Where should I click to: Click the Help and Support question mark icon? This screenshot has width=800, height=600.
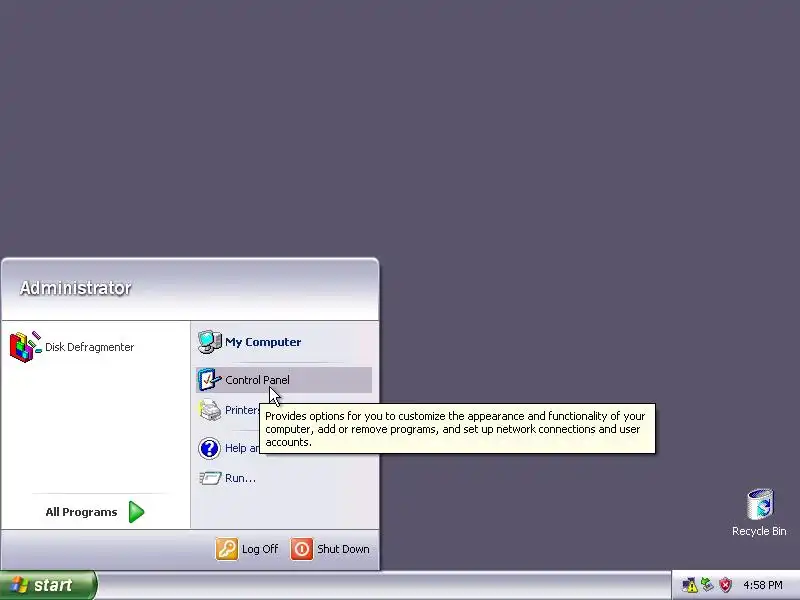click(x=209, y=448)
